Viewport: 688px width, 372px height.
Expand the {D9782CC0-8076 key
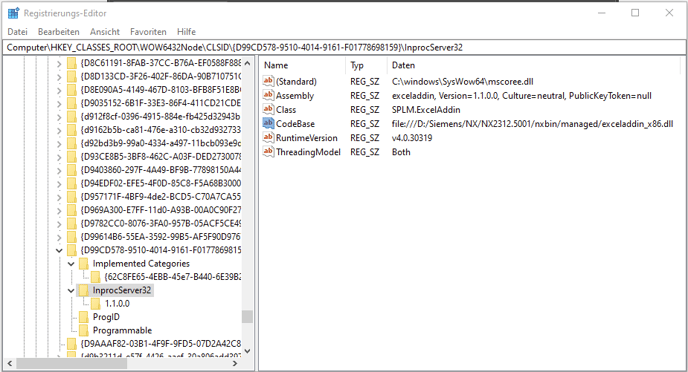[x=59, y=224]
